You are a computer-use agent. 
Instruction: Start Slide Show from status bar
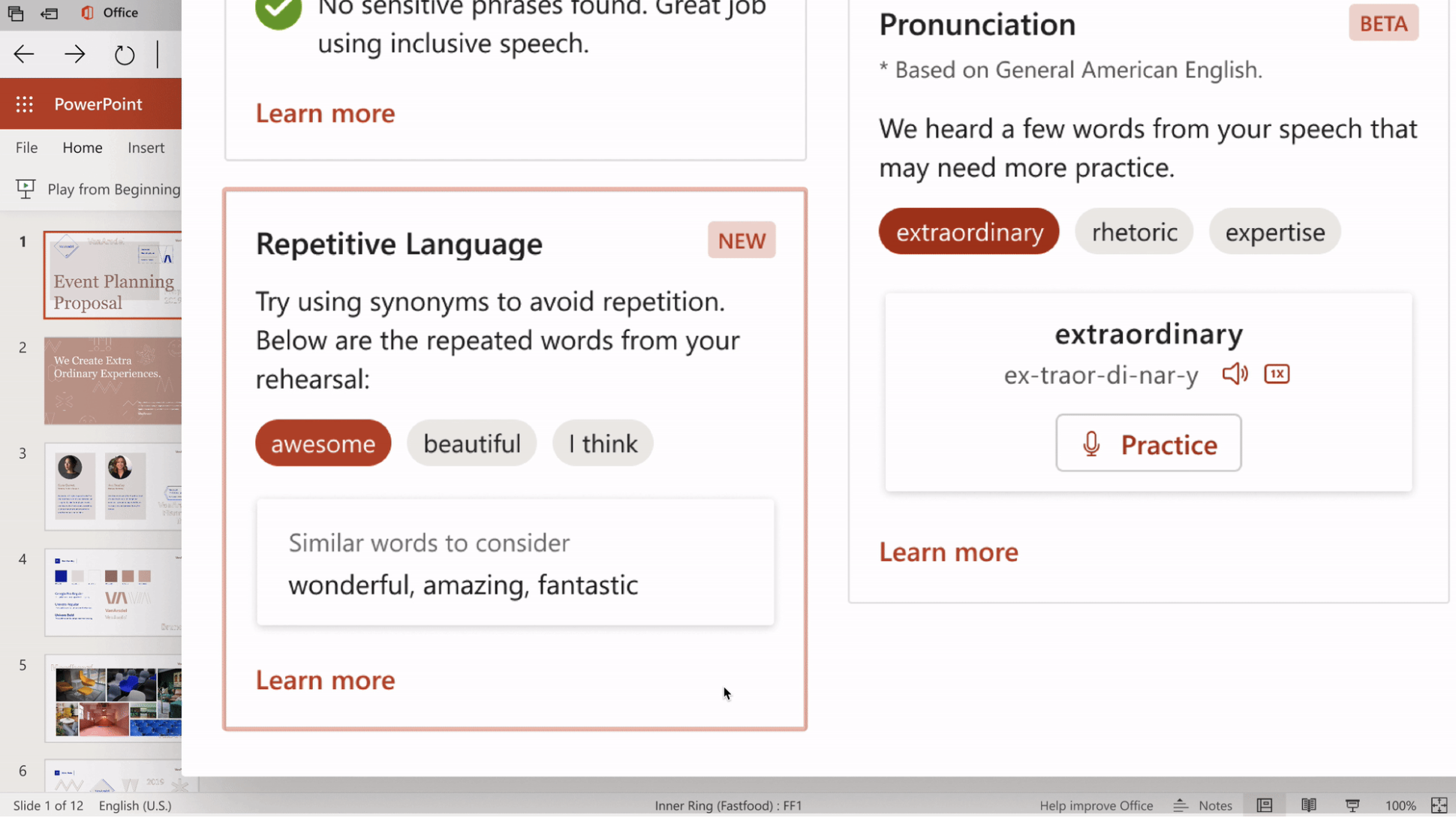[1352, 806]
